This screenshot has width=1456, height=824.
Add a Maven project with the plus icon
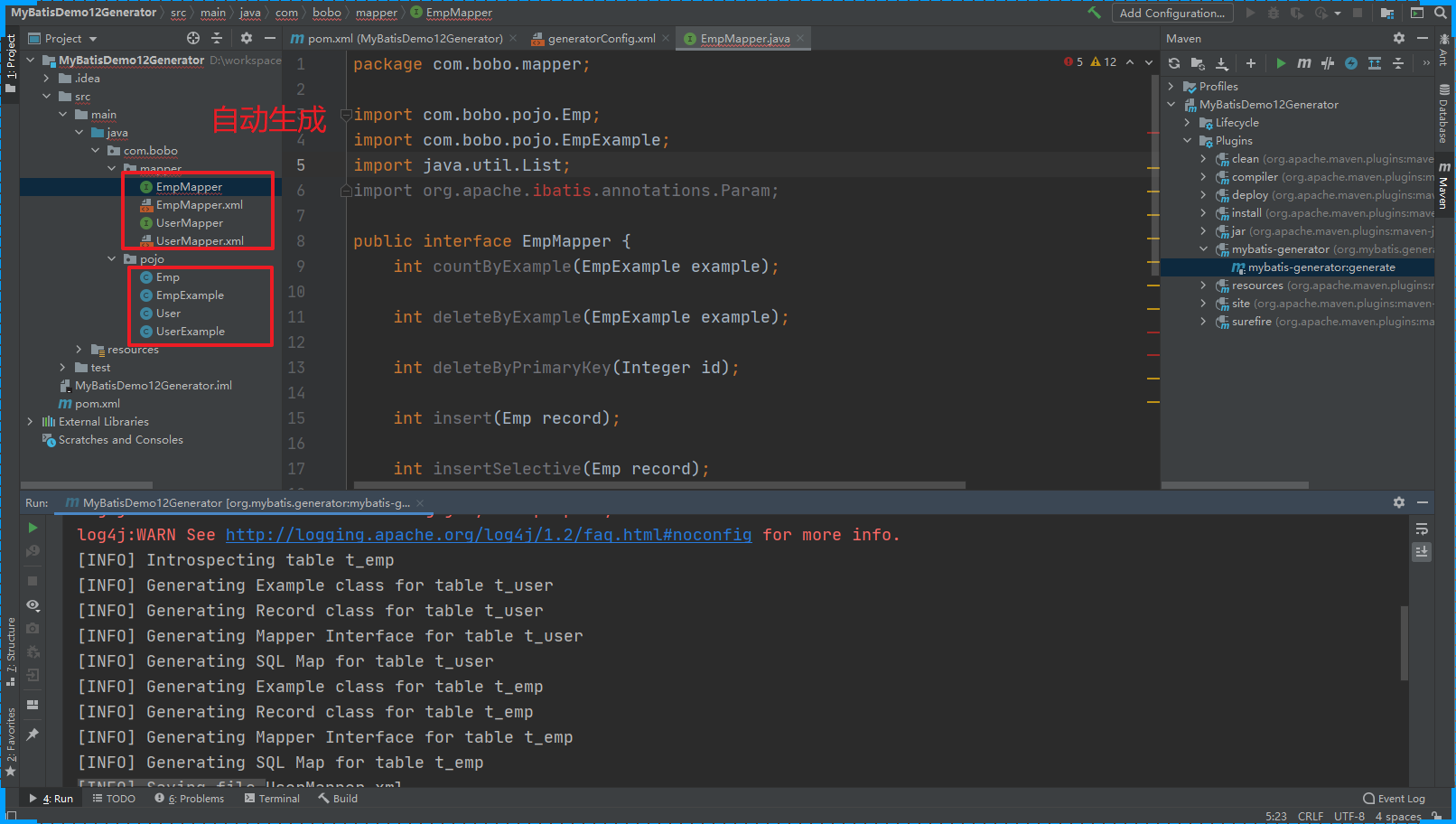[1251, 63]
